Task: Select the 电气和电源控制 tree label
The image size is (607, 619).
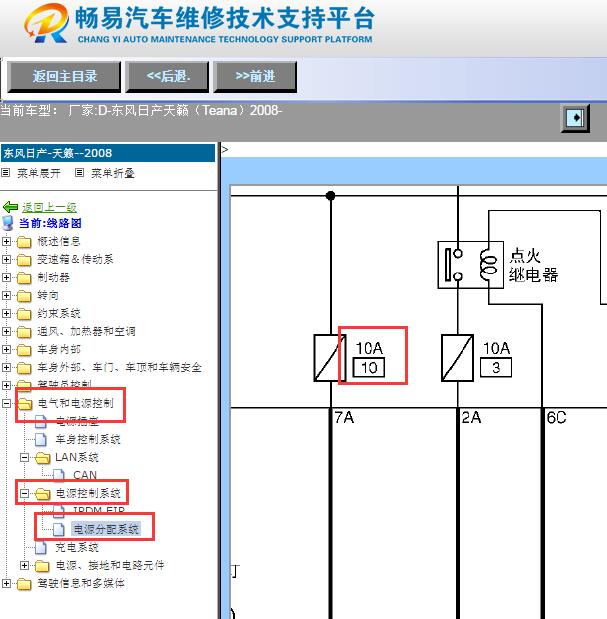Action: (x=75, y=403)
